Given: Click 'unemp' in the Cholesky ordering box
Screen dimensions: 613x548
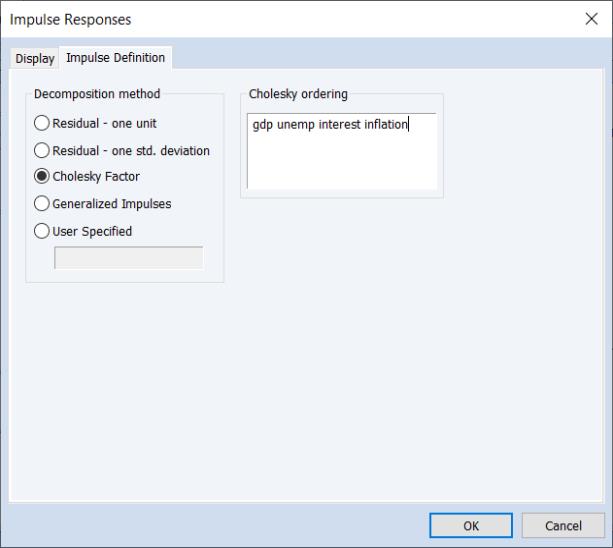Looking at the screenshot, I should [x=295, y=124].
